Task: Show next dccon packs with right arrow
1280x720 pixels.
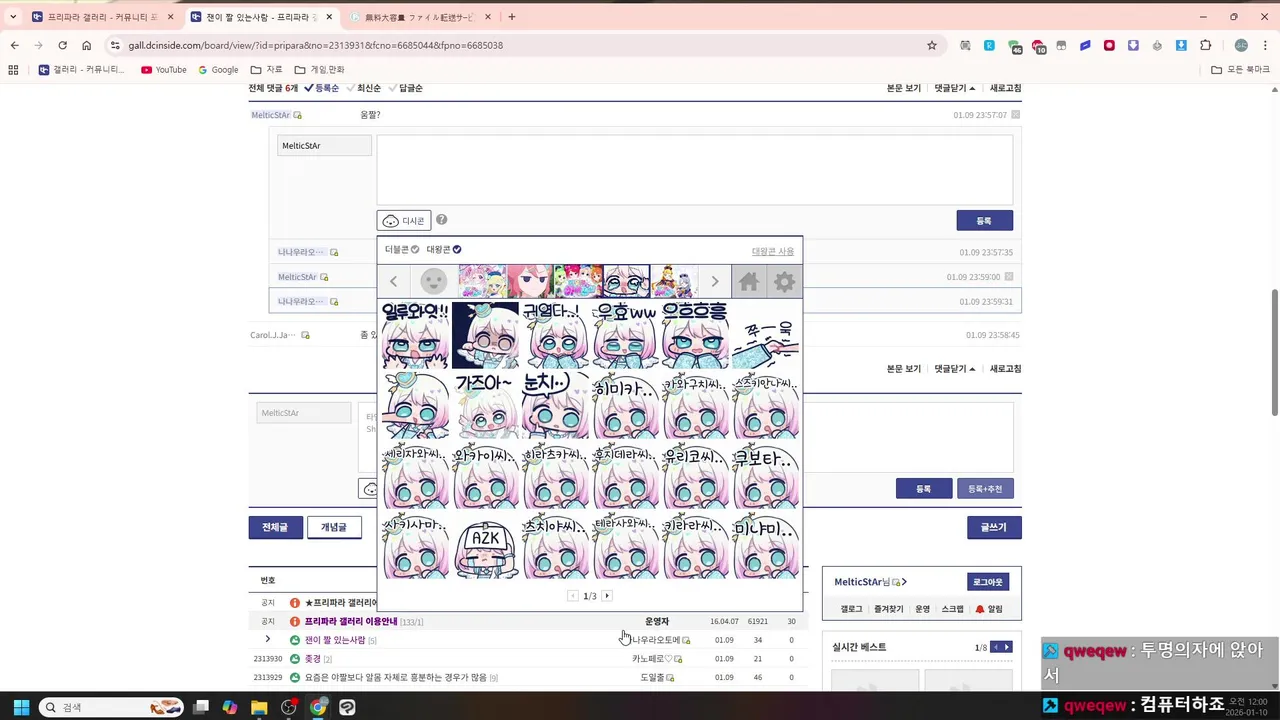Action: [x=714, y=282]
